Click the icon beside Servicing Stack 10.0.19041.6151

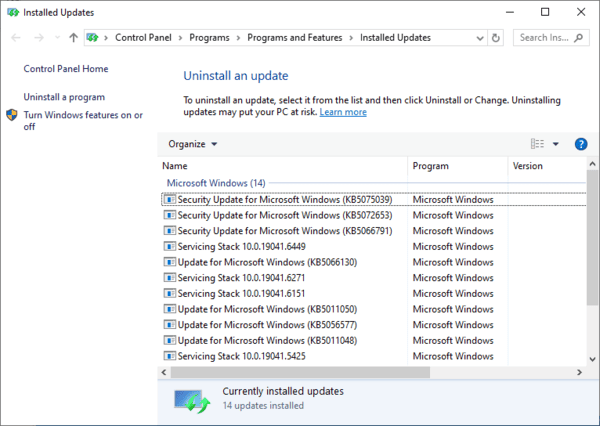pyautogui.click(x=170, y=293)
